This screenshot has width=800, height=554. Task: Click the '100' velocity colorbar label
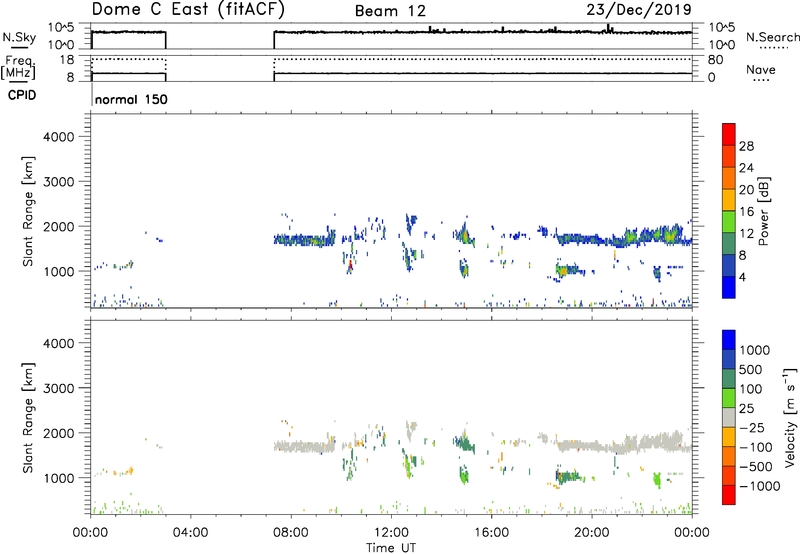coord(751,389)
